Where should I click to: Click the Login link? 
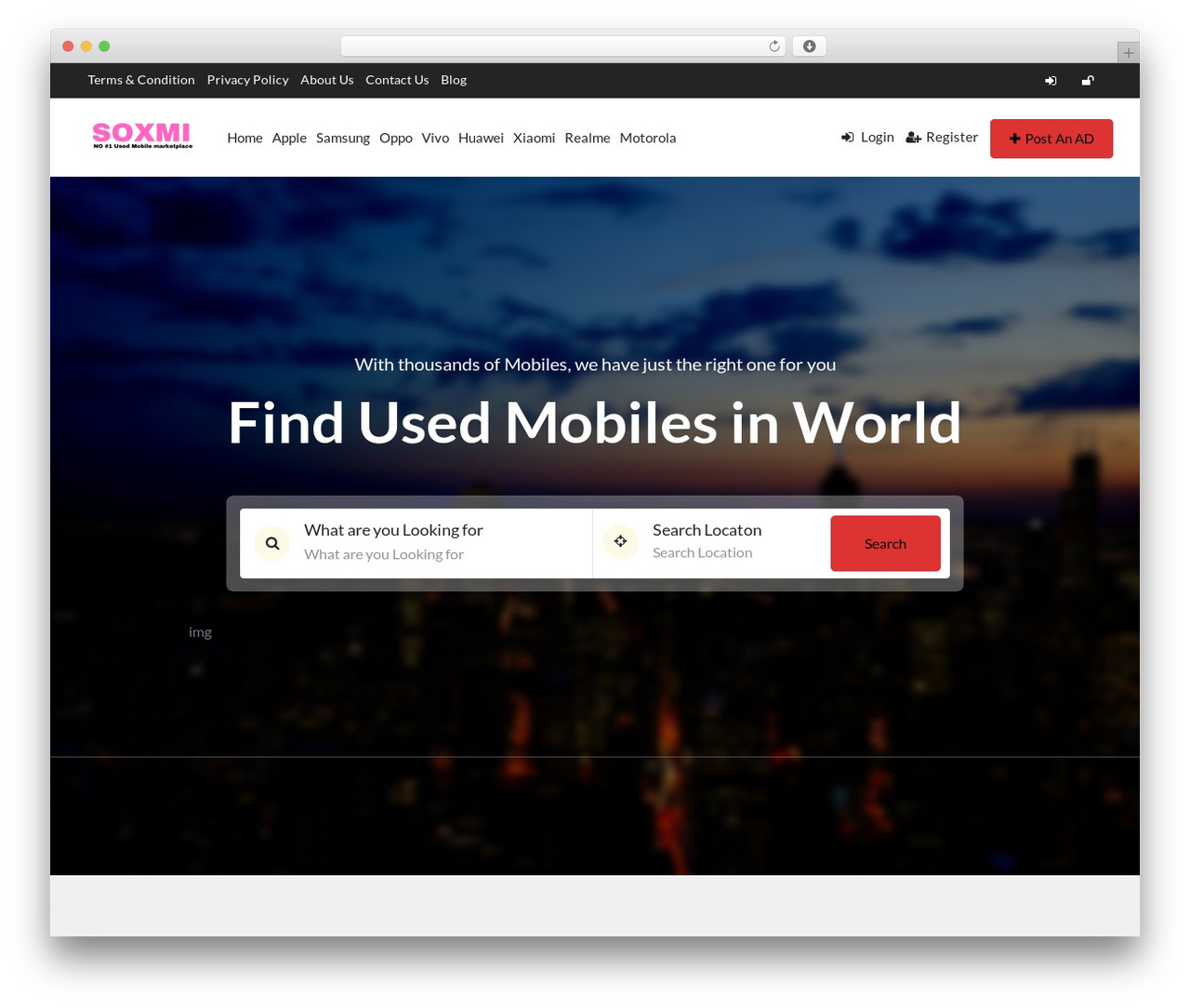coord(867,137)
